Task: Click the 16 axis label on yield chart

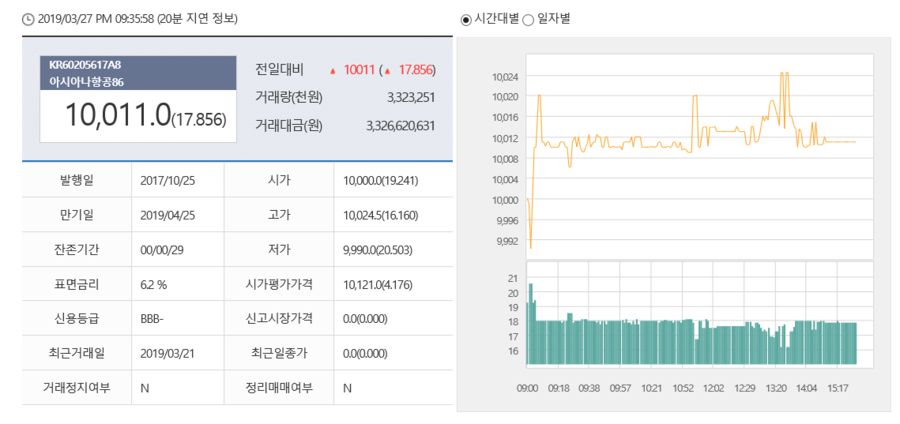Action: tap(513, 350)
